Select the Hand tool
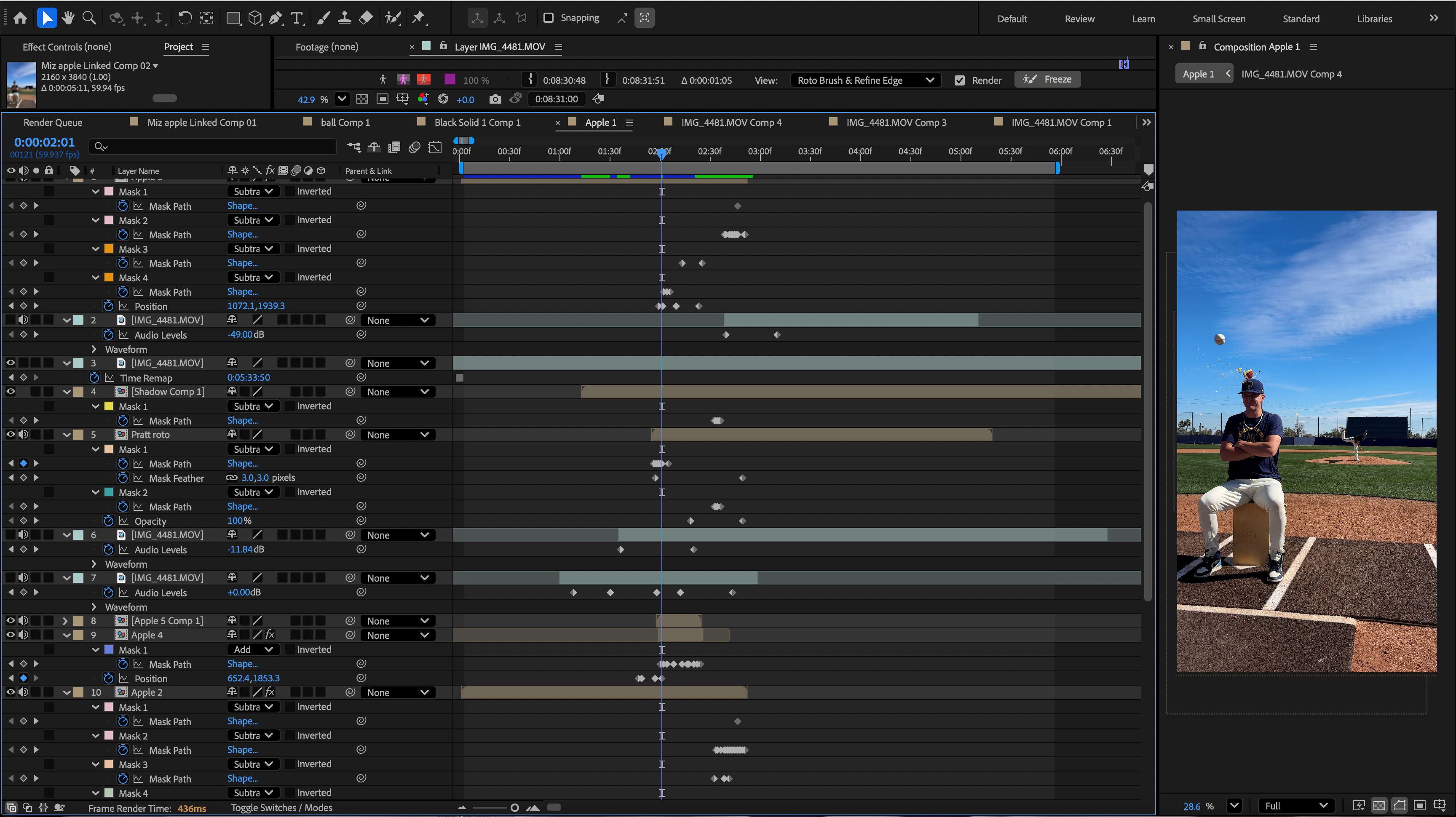This screenshot has height=817, width=1456. tap(68, 18)
